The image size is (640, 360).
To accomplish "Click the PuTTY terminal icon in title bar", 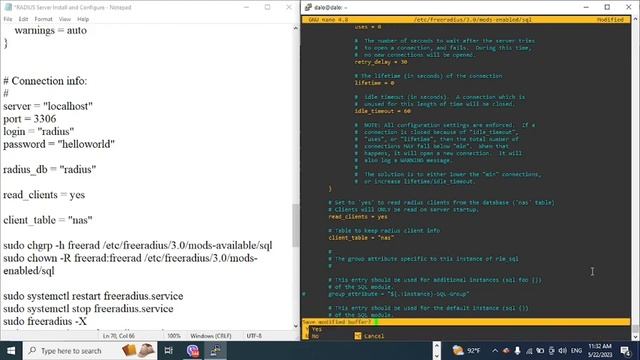I will pyautogui.click(x=308, y=7).
